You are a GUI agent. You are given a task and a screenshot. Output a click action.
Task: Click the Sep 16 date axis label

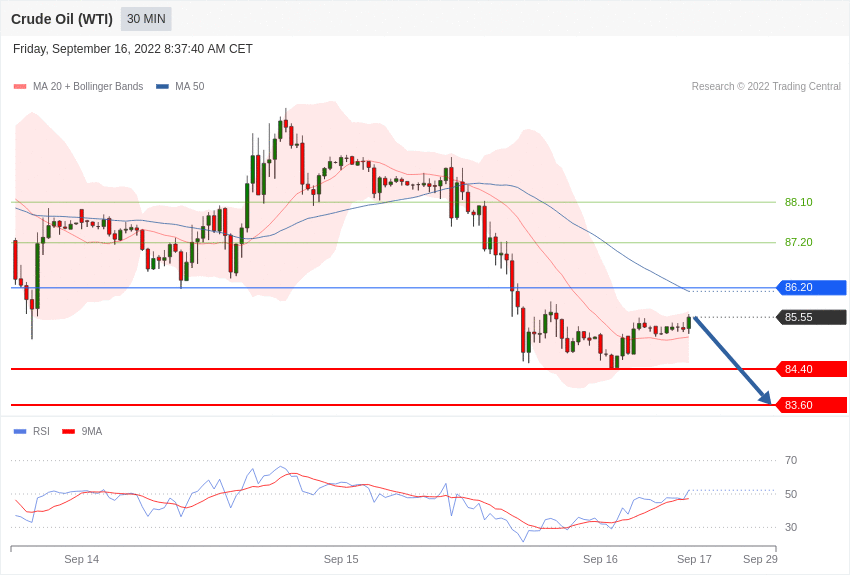[600, 559]
